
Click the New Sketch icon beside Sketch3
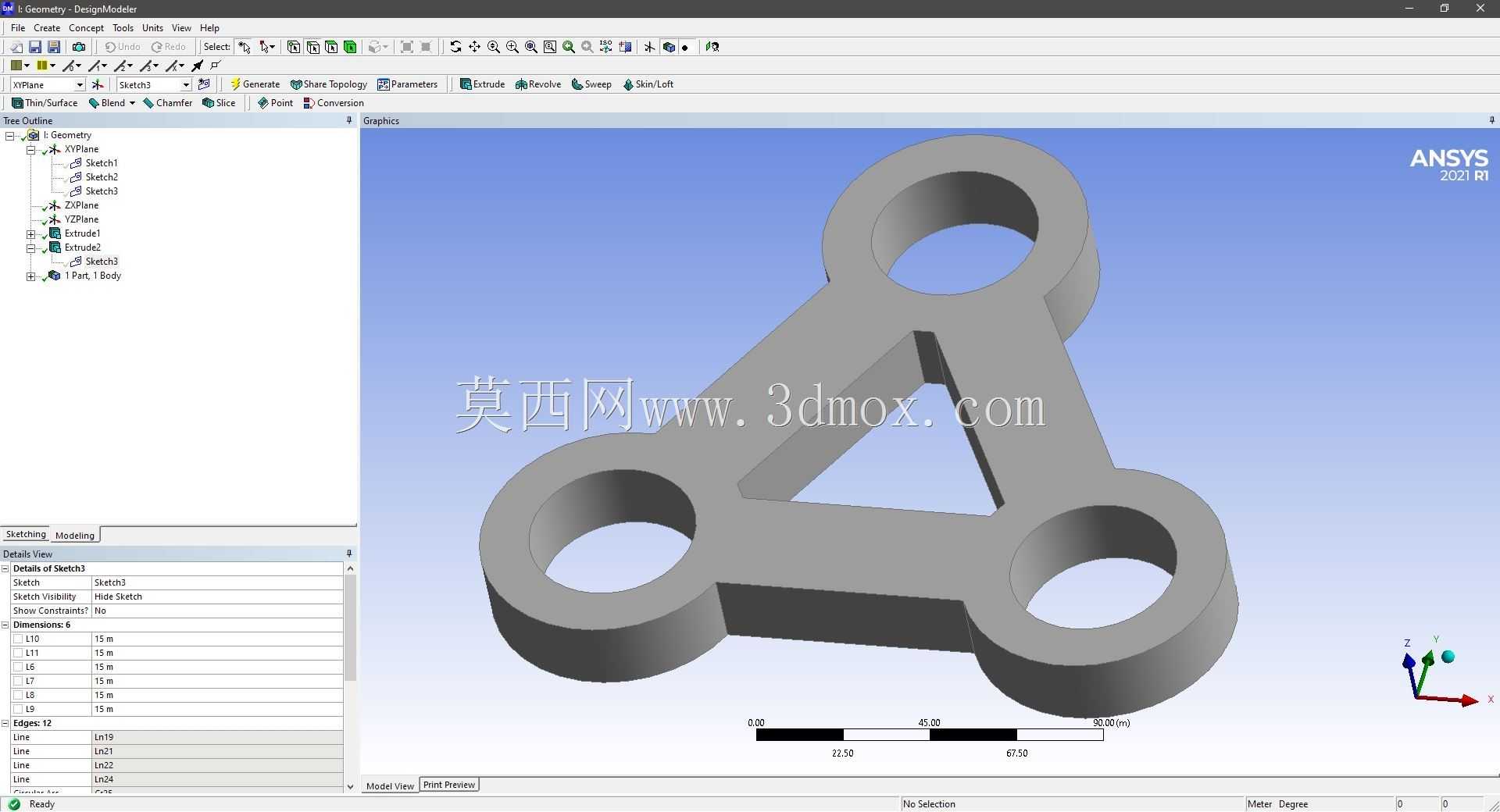204,84
